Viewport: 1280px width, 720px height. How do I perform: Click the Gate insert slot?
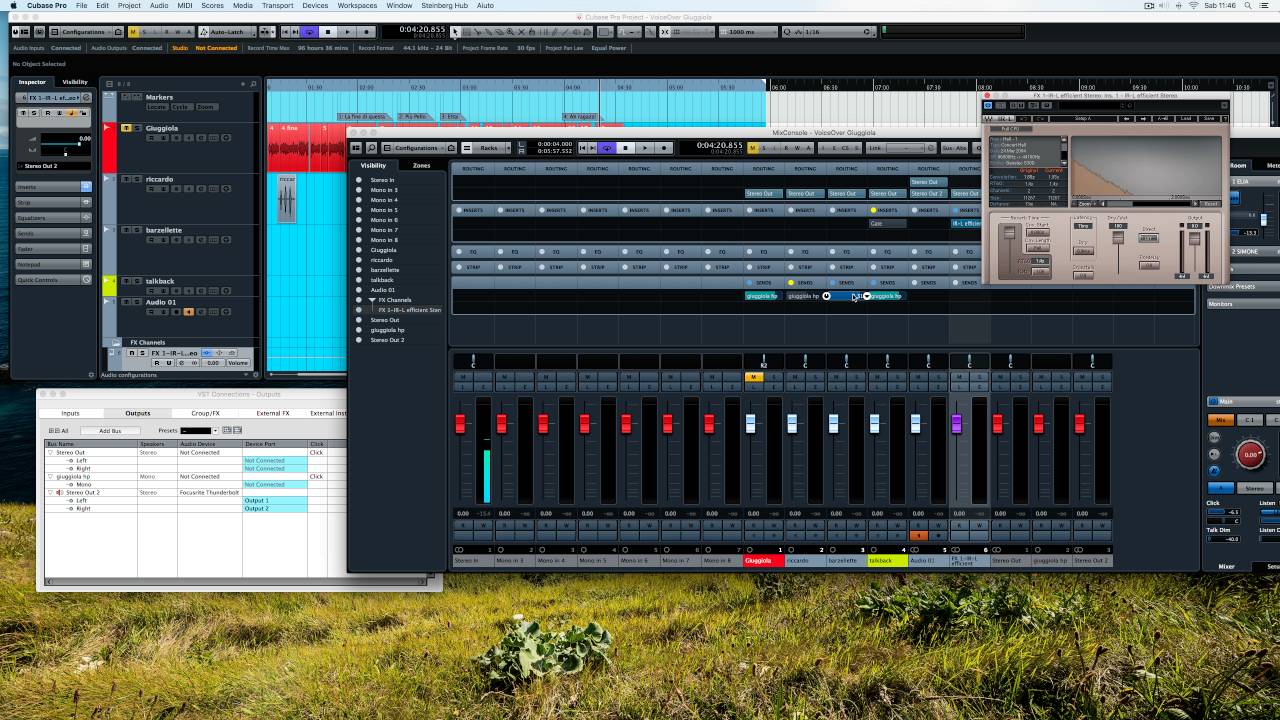point(888,224)
